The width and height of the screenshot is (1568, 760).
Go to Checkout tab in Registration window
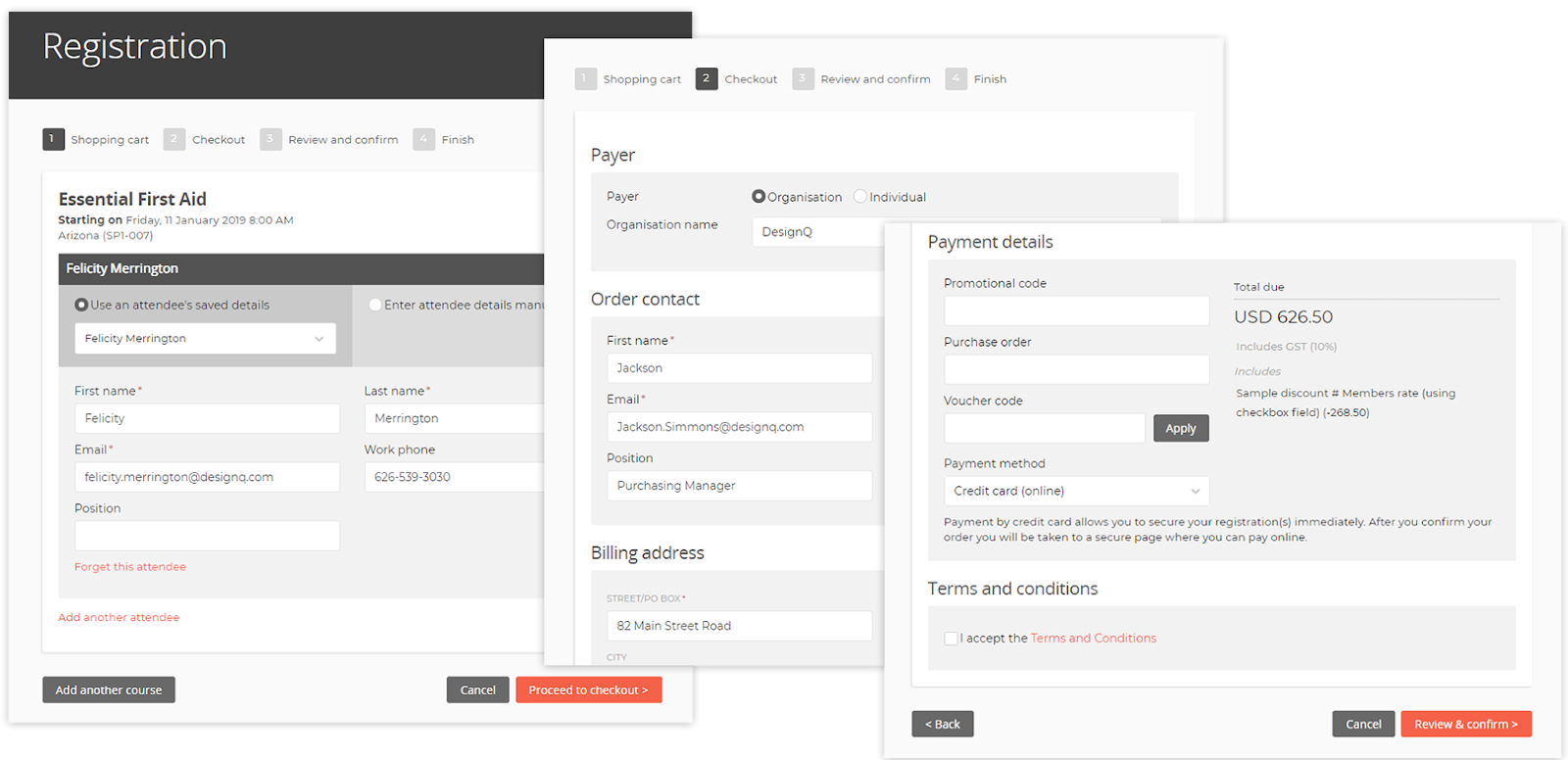click(219, 140)
